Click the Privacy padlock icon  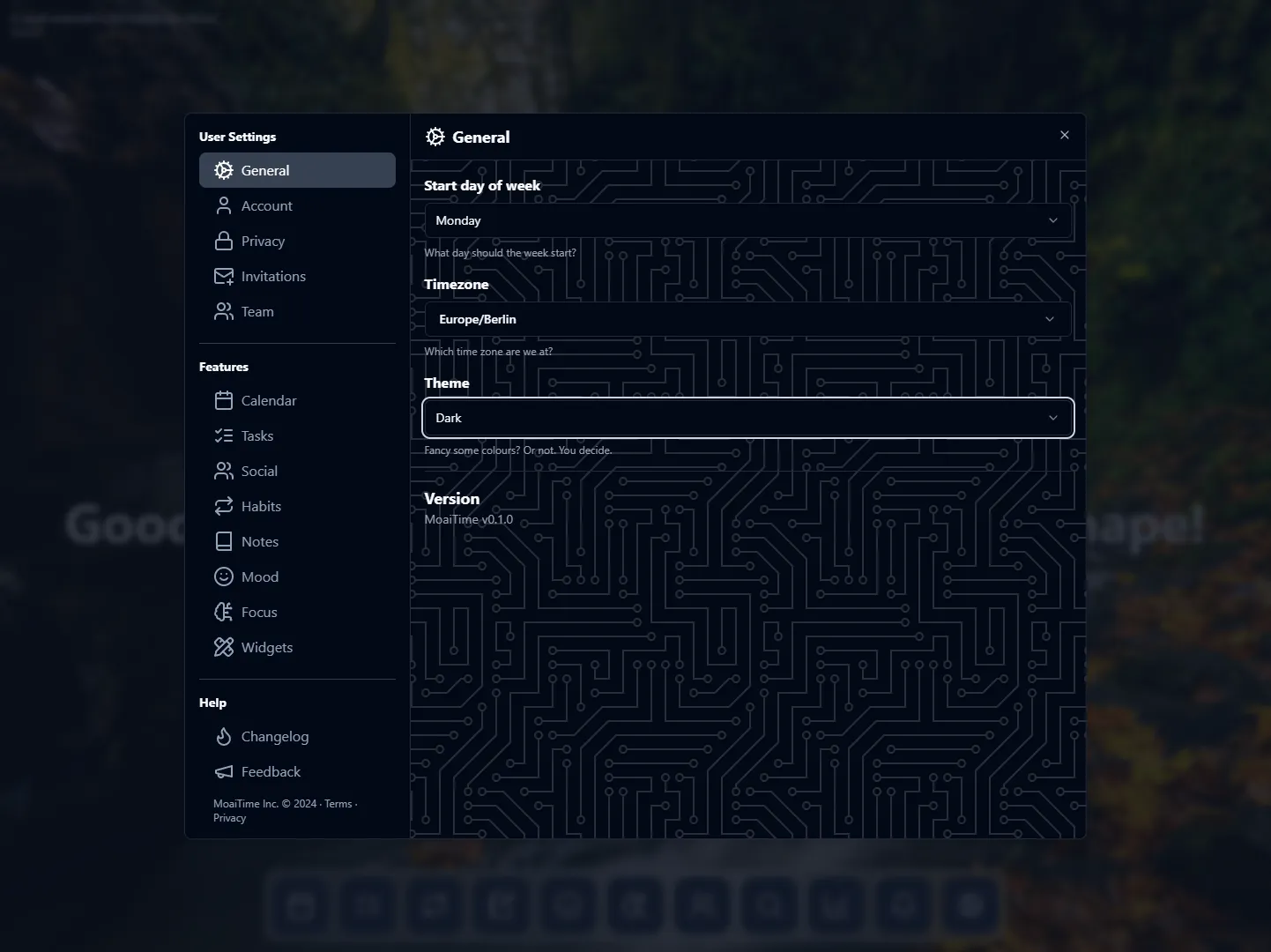click(223, 241)
